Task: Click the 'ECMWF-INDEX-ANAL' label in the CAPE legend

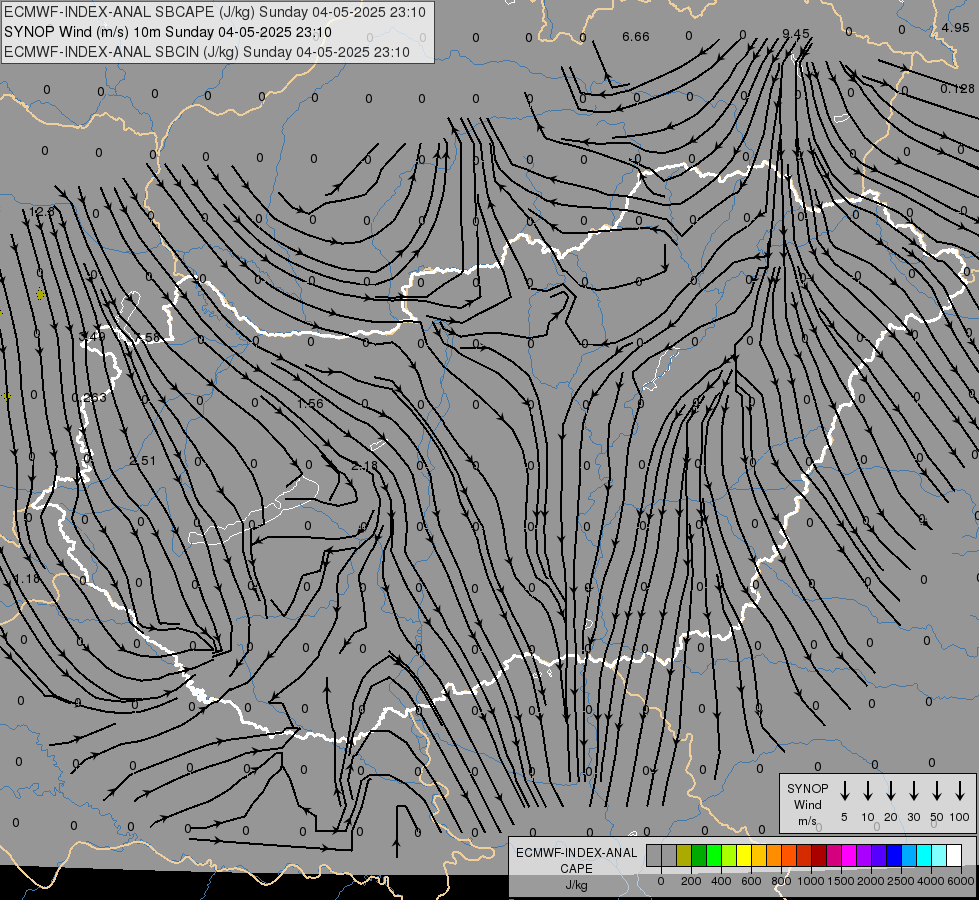Action: (576, 853)
